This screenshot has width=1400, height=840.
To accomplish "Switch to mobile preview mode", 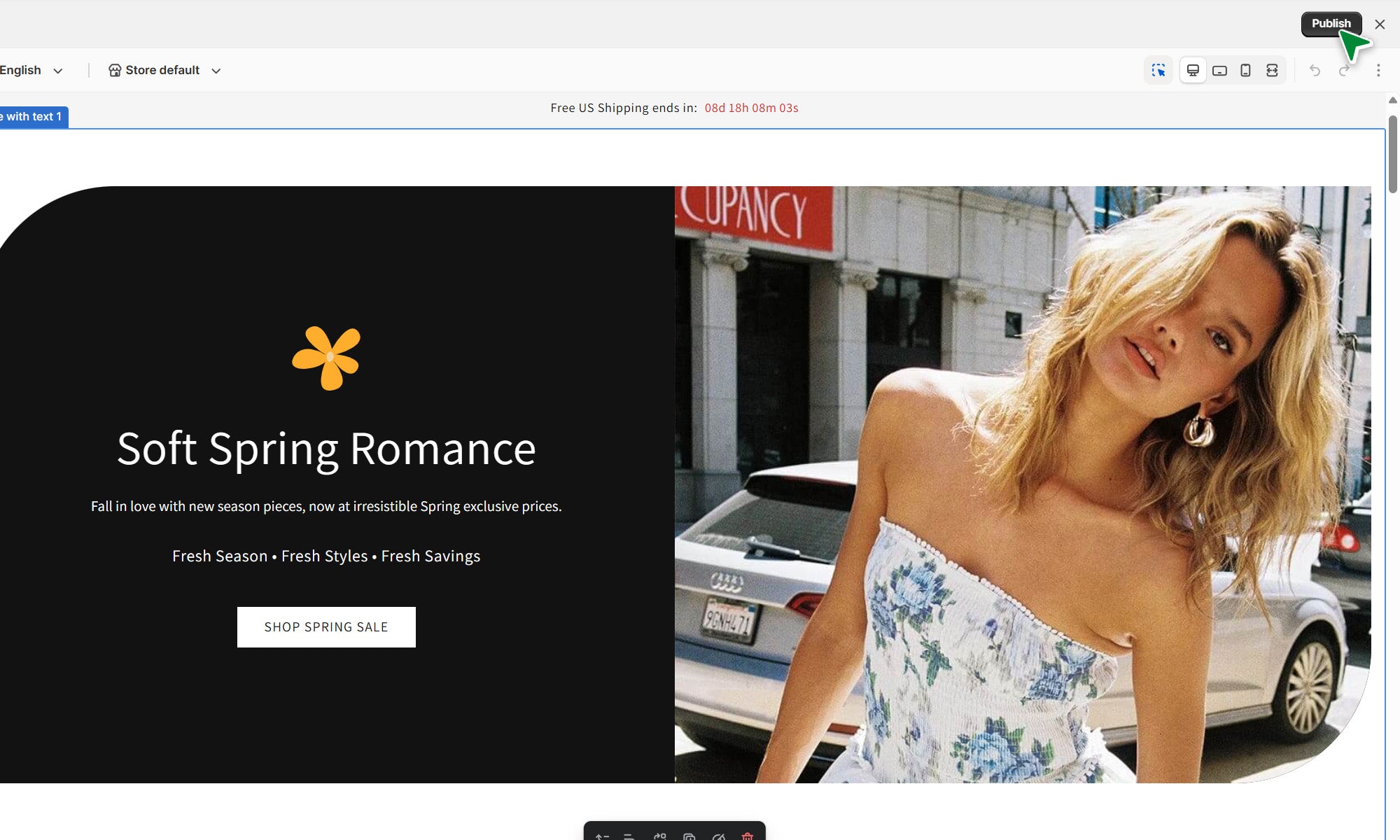I will pyautogui.click(x=1245, y=71).
